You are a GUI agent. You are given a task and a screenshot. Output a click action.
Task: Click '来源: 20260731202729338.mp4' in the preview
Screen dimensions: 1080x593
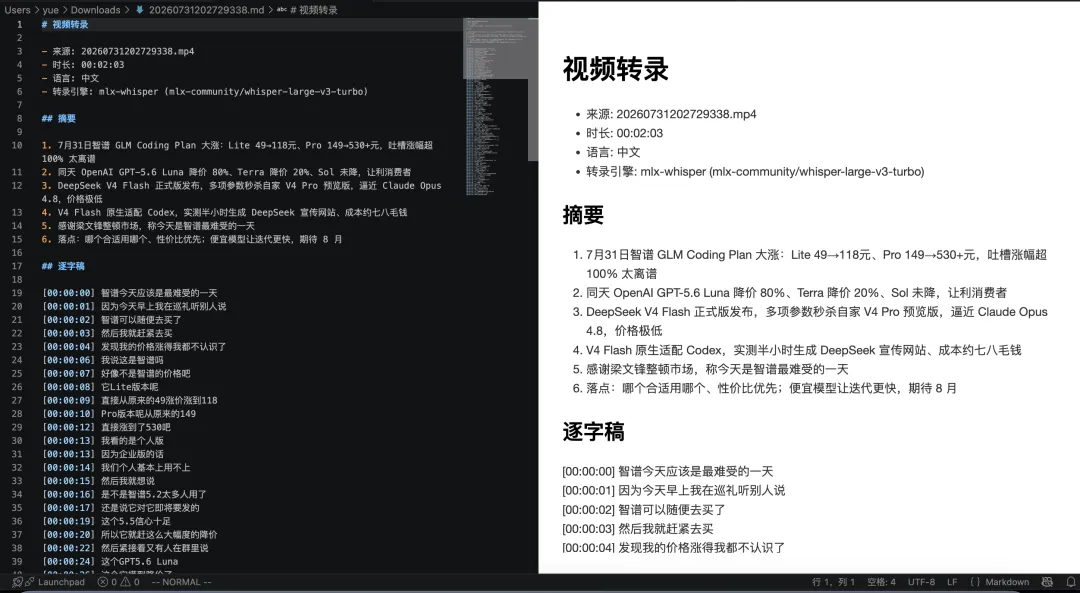tap(671, 114)
